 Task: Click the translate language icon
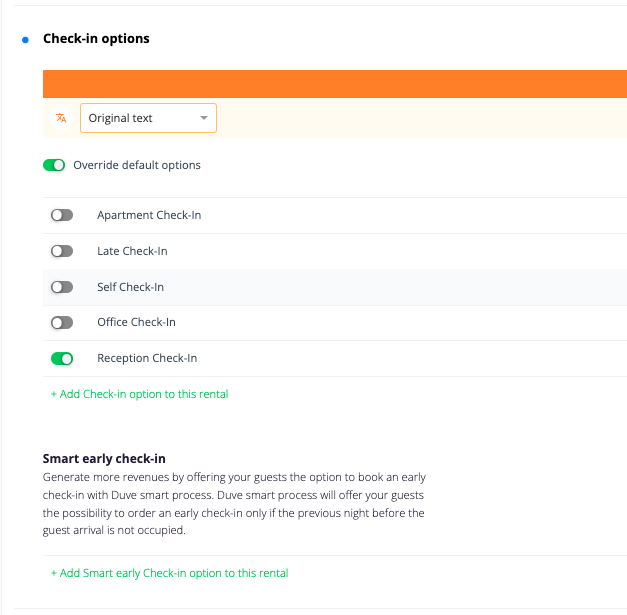click(61, 118)
